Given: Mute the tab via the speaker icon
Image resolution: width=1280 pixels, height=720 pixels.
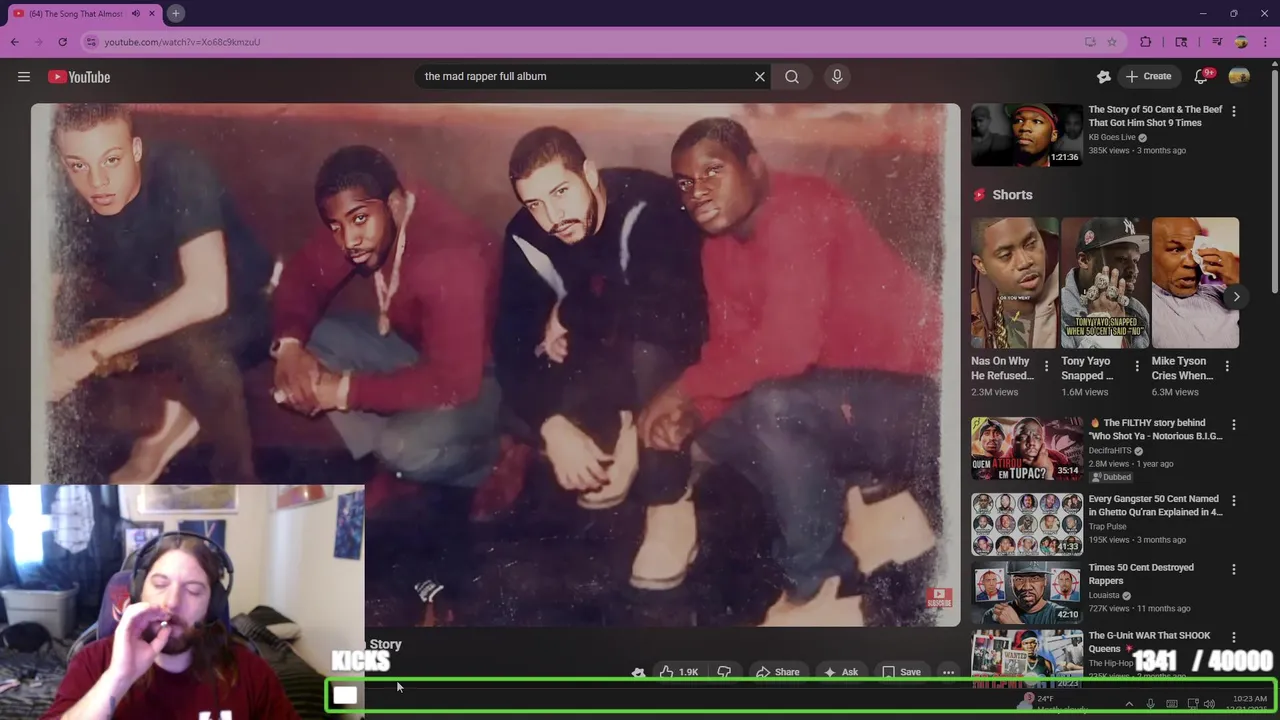Looking at the screenshot, I should (136, 14).
